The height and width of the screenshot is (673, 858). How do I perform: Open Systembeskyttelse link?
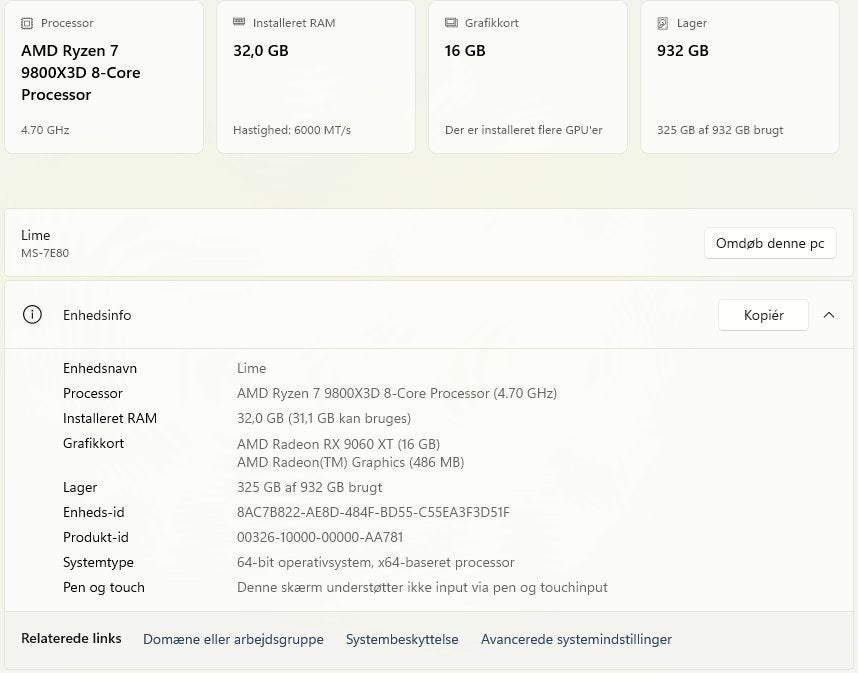click(402, 639)
